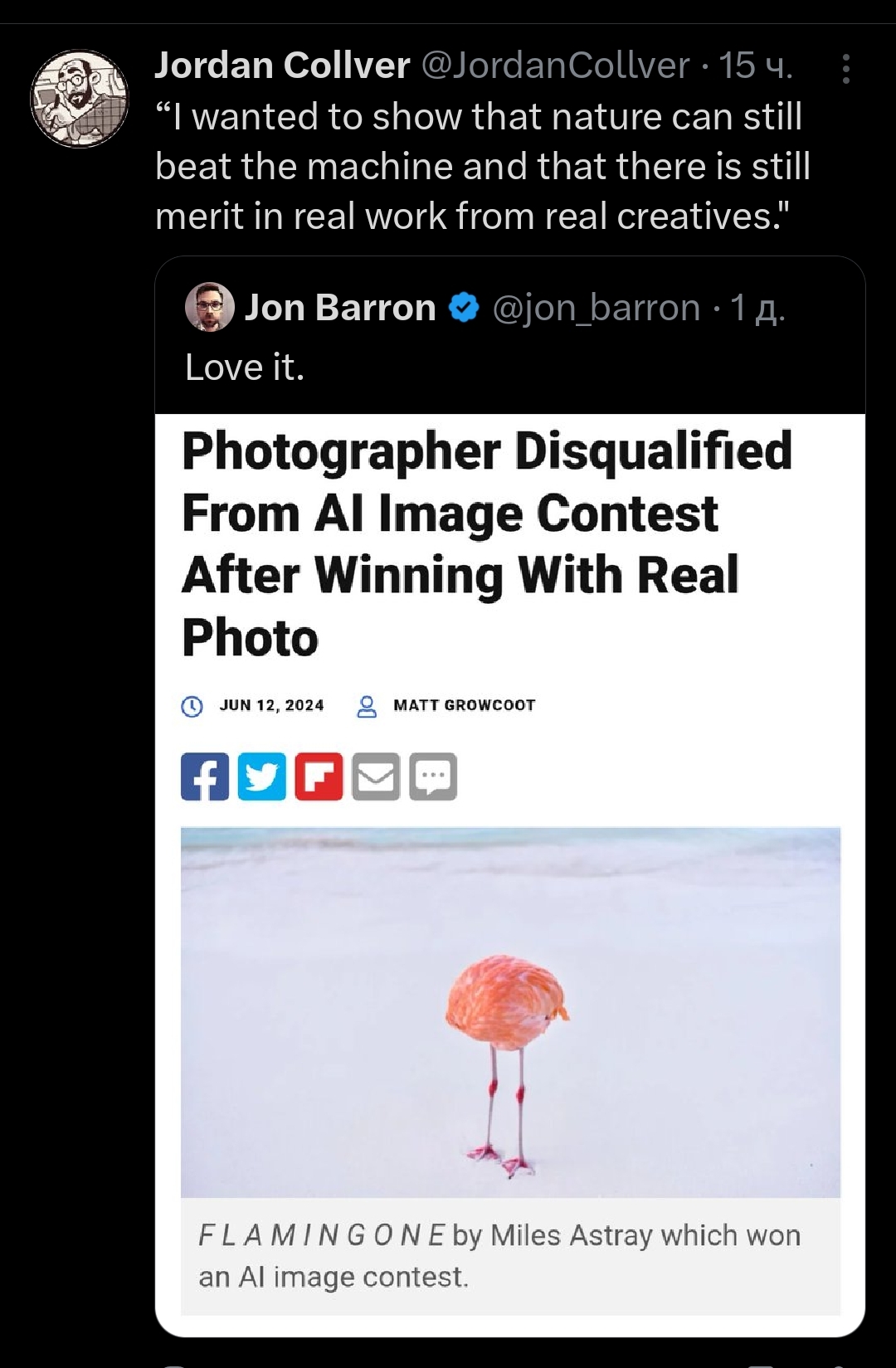Open Jon Barron's small profile picture
The image size is (896, 1368).
209,307
